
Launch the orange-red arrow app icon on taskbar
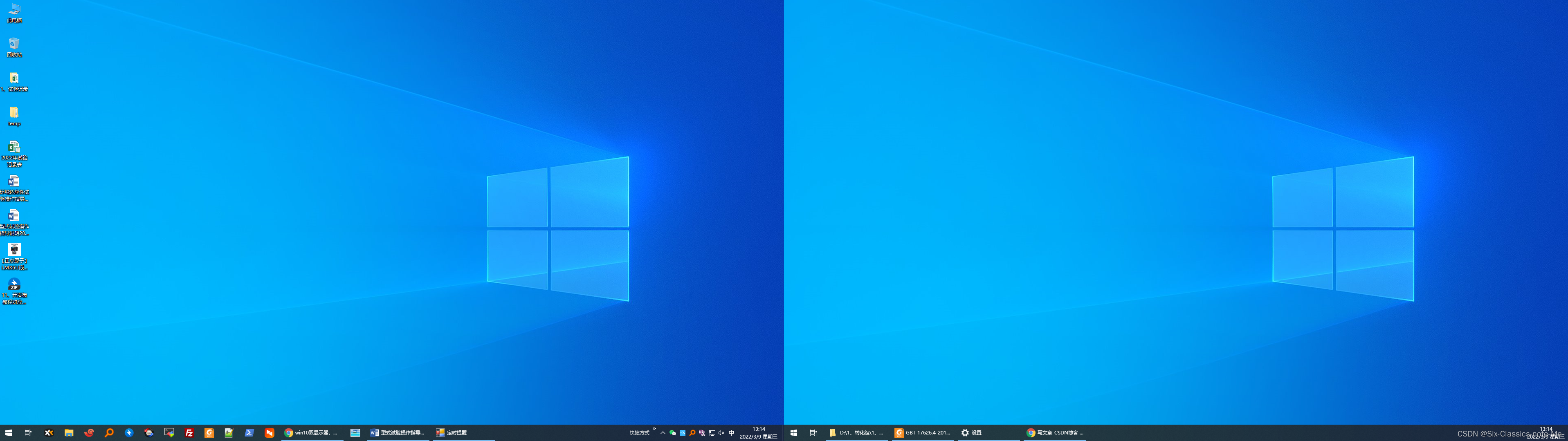pyautogui.click(x=269, y=432)
